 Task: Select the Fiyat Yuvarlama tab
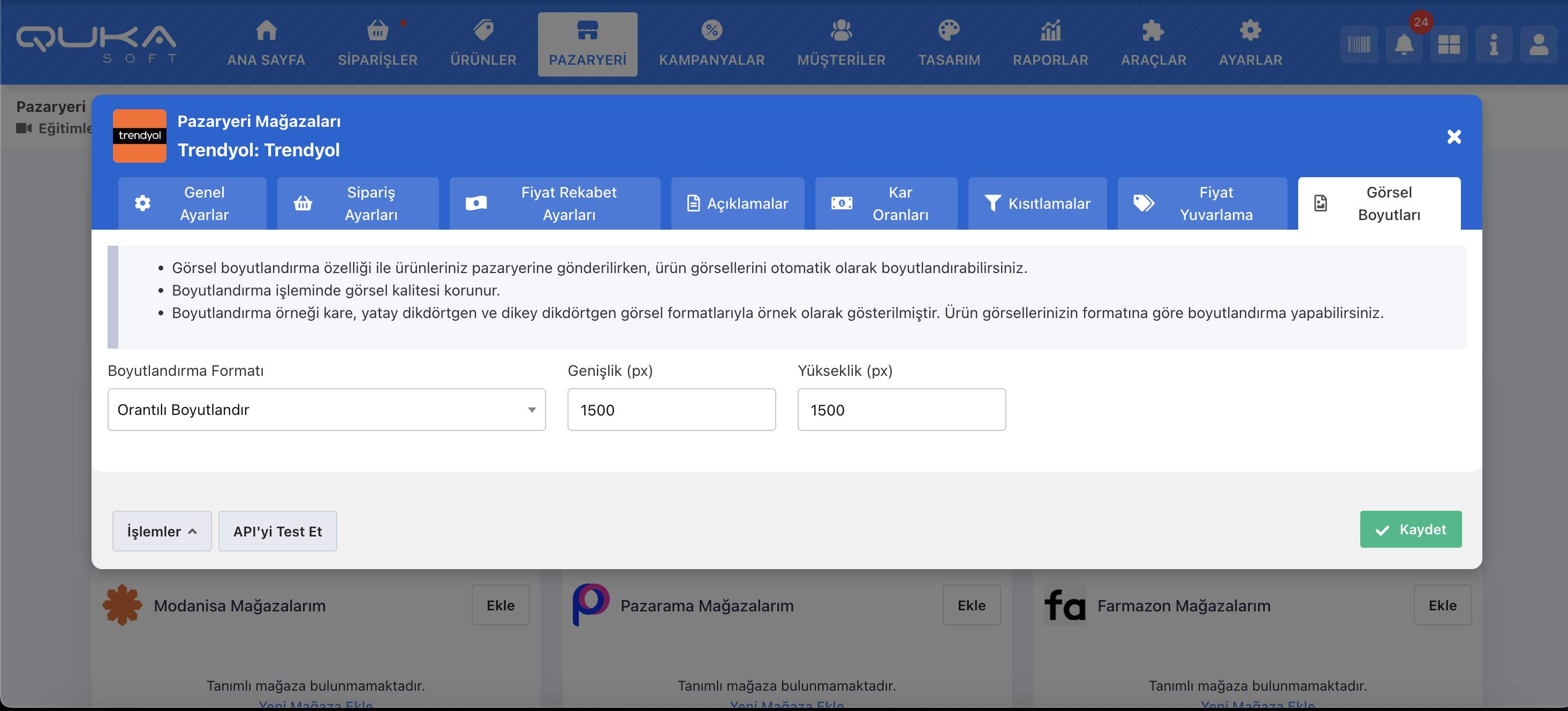point(1202,203)
